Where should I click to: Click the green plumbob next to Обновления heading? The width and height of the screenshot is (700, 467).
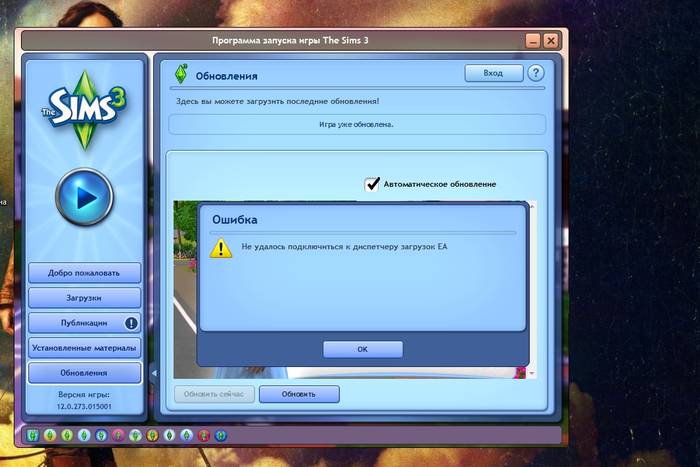coord(181,74)
